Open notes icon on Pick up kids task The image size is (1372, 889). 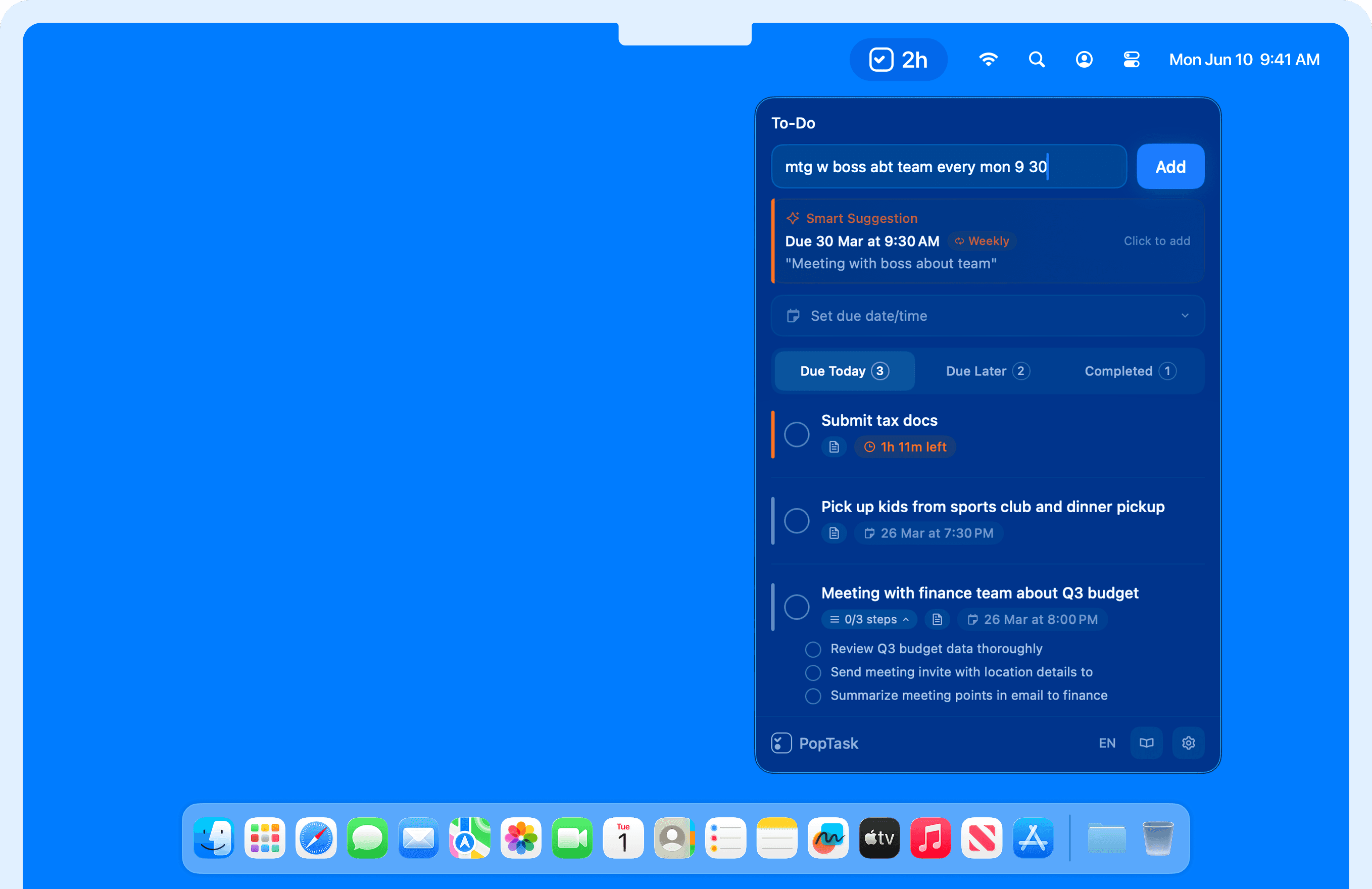point(834,533)
